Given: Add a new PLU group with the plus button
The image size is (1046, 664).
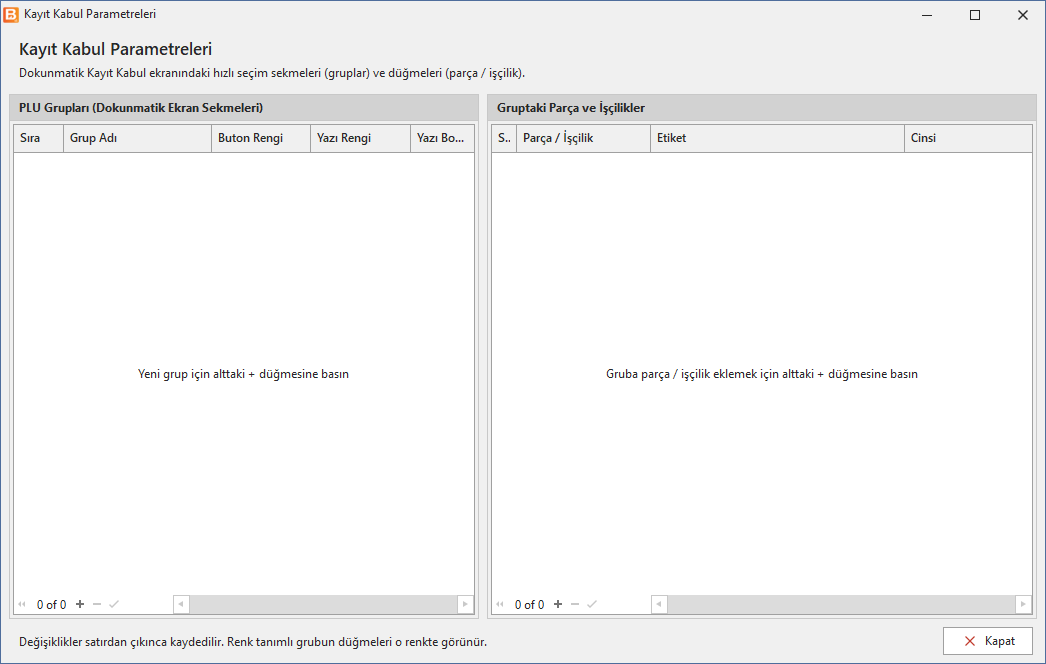Looking at the screenshot, I should point(80,605).
